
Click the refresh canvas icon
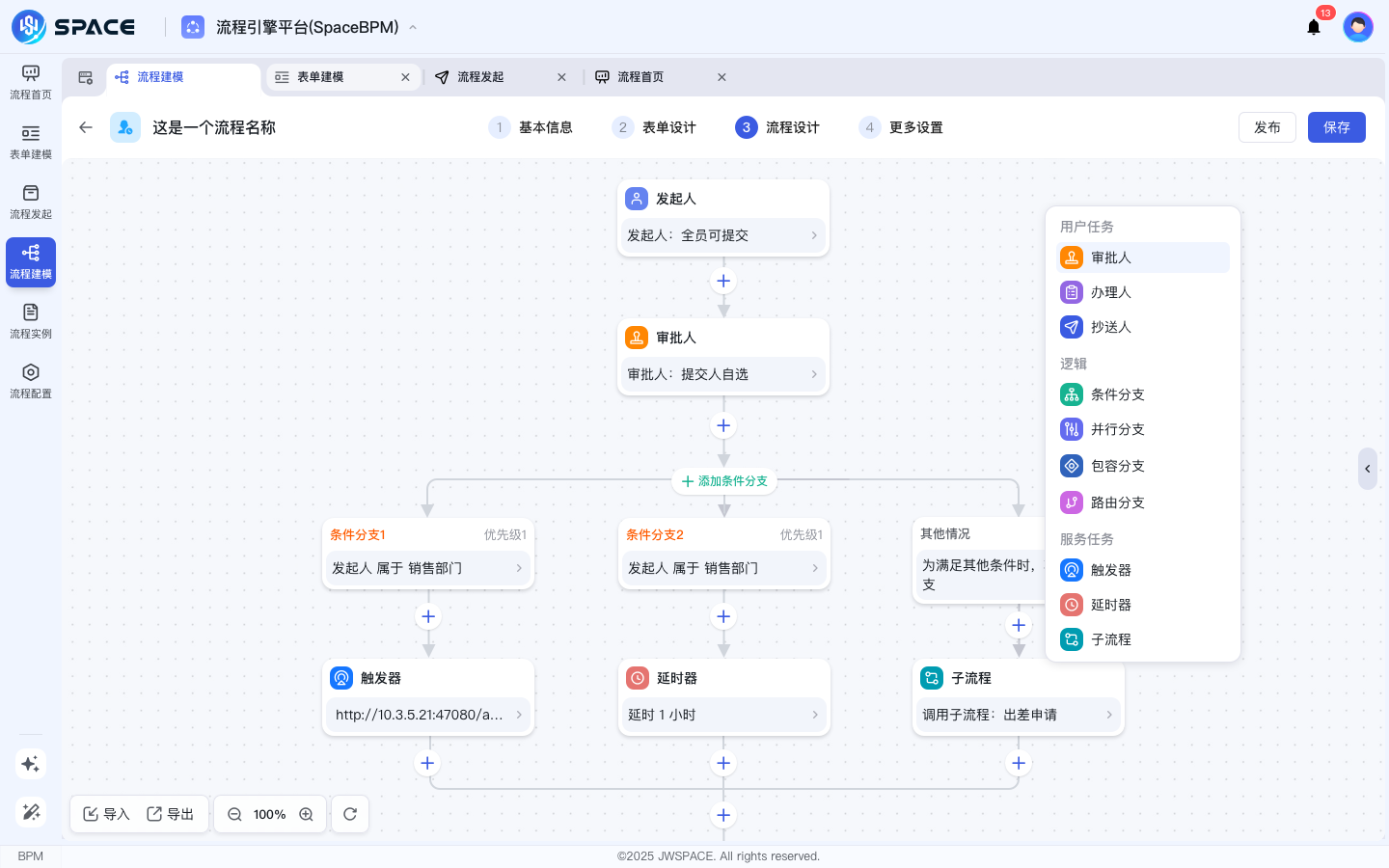[x=350, y=814]
